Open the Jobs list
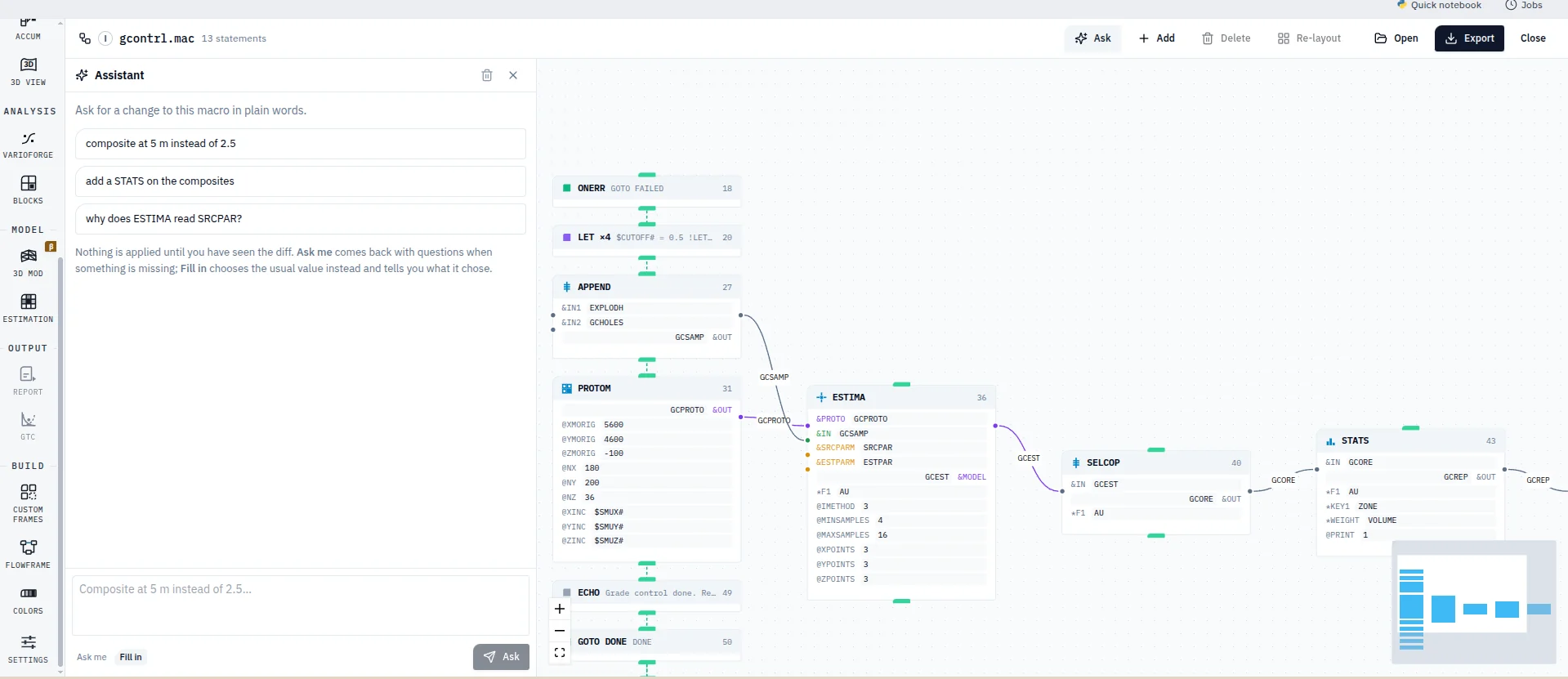 [x=1525, y=5]
